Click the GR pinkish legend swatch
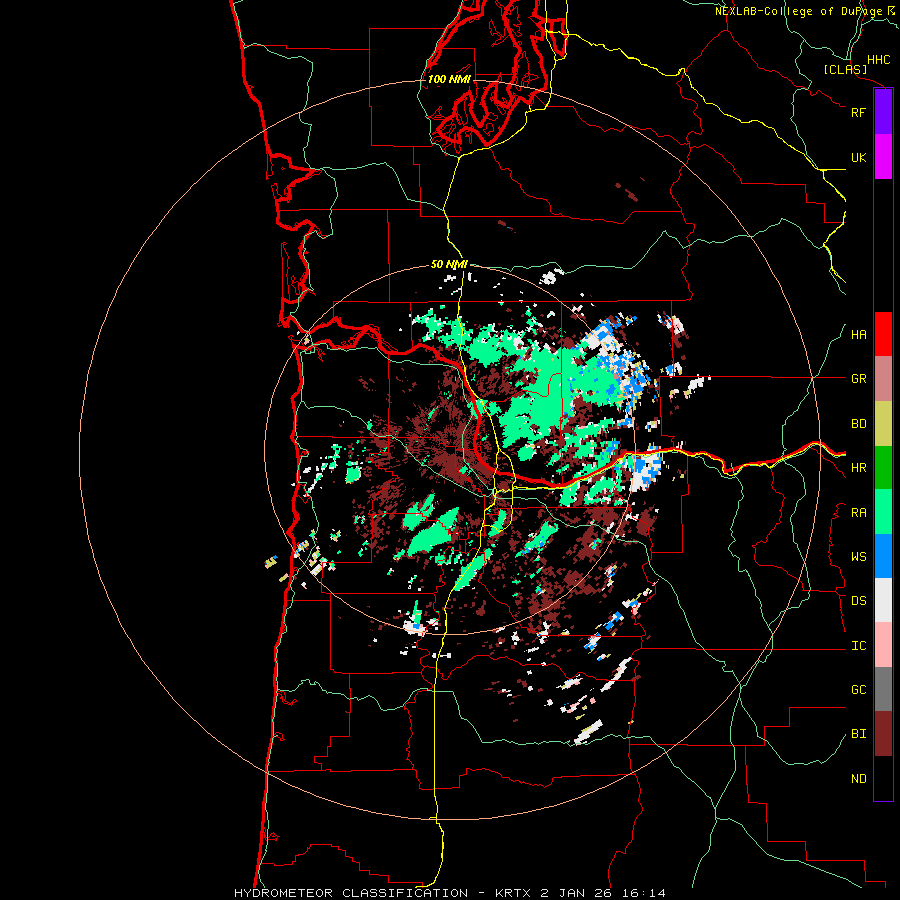900x900 pixels. [x=883, y=379]
